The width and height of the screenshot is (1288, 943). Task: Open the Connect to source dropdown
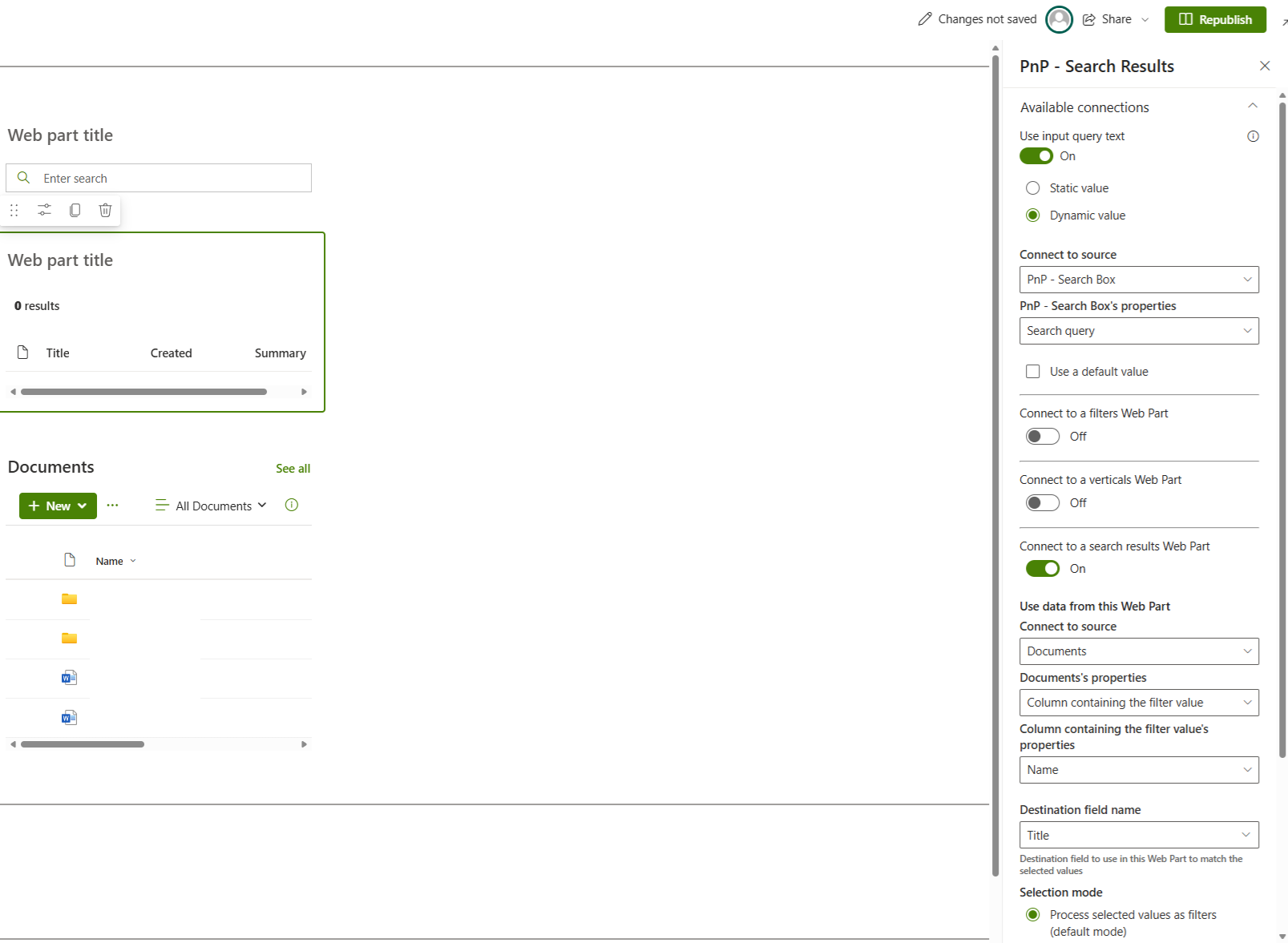click(x=1139, y=279)
